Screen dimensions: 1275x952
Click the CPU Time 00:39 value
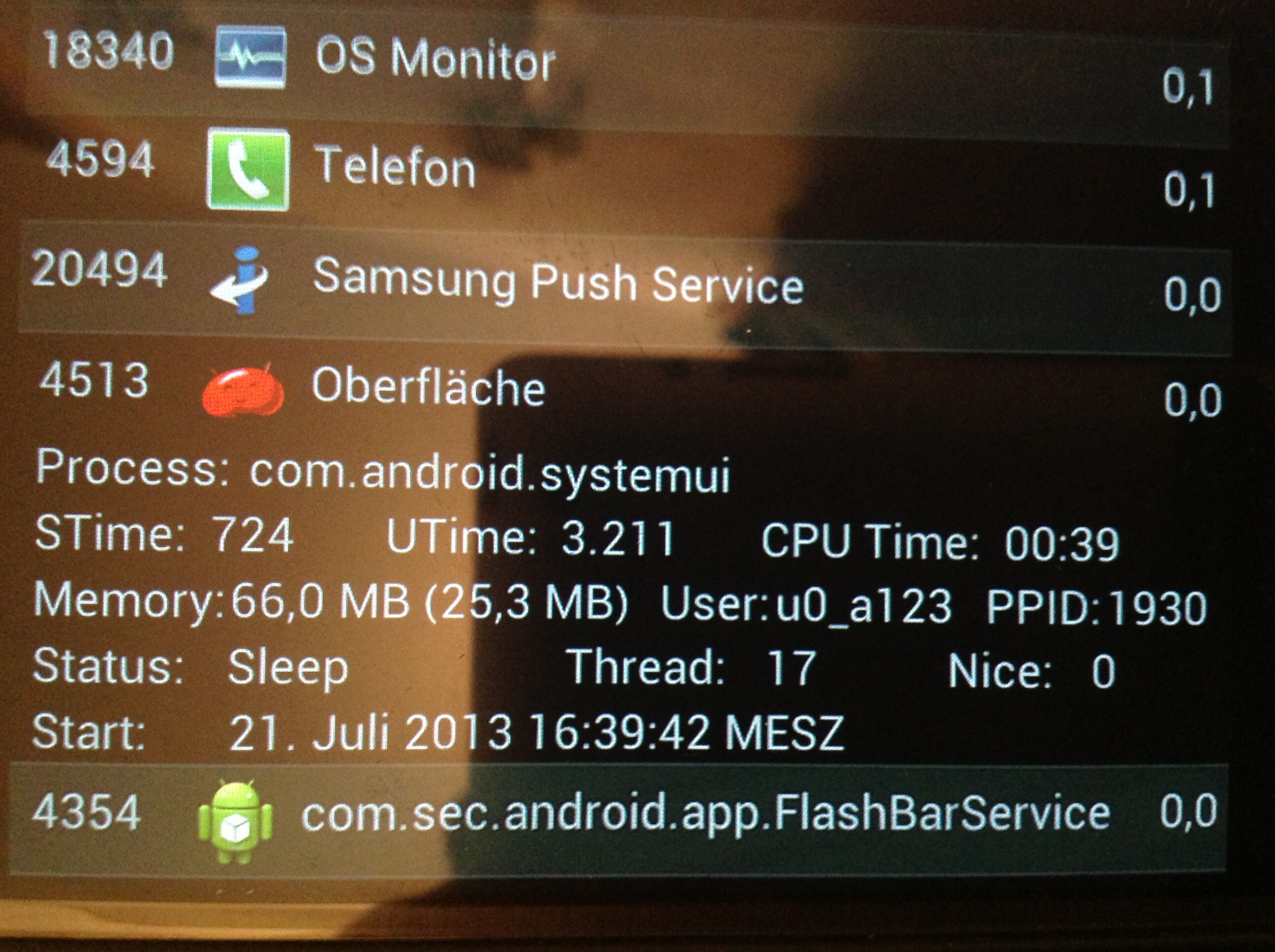click(1062, 543)
